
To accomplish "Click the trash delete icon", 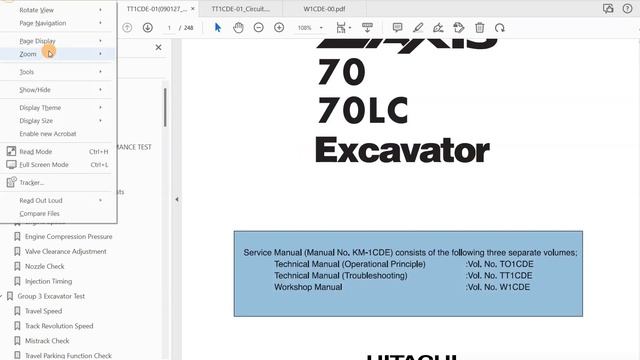I will click(480, 28).
